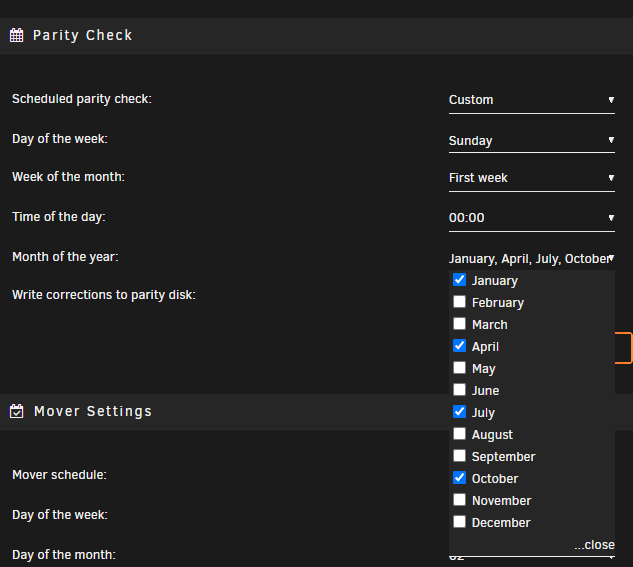Check the November checkbox
This screenshot has width=633, height=567.
pos(459,500)
